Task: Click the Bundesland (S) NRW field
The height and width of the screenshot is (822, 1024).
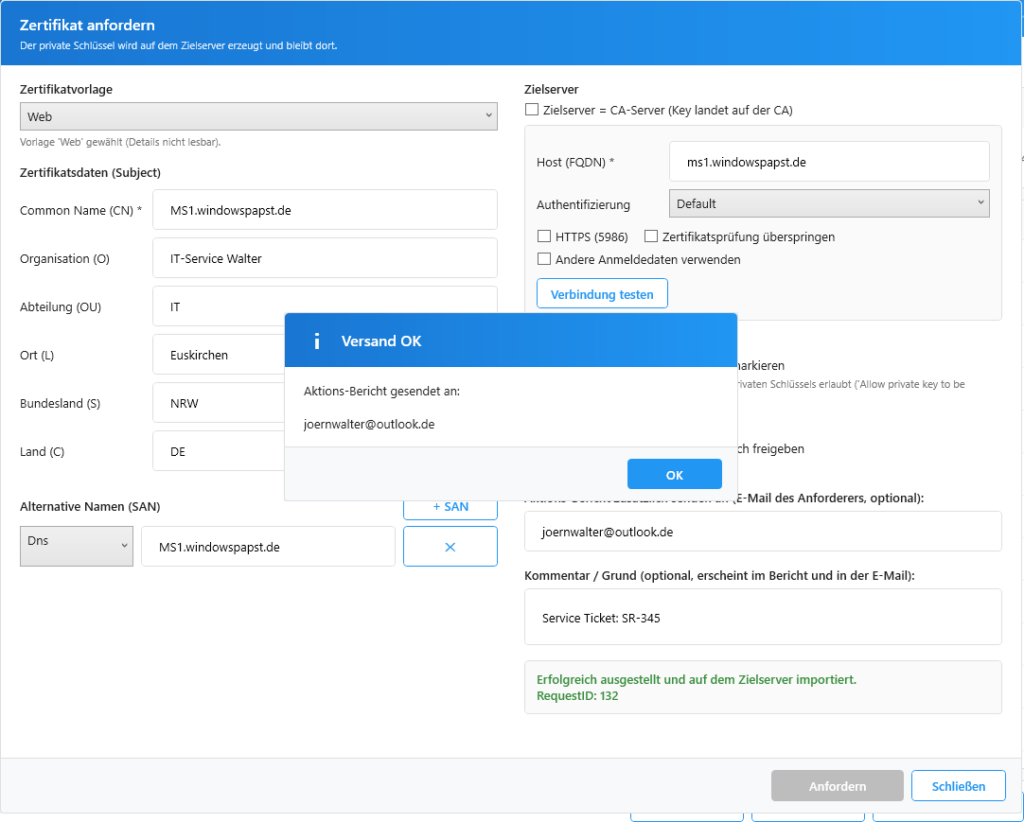Action: [218, 403]
